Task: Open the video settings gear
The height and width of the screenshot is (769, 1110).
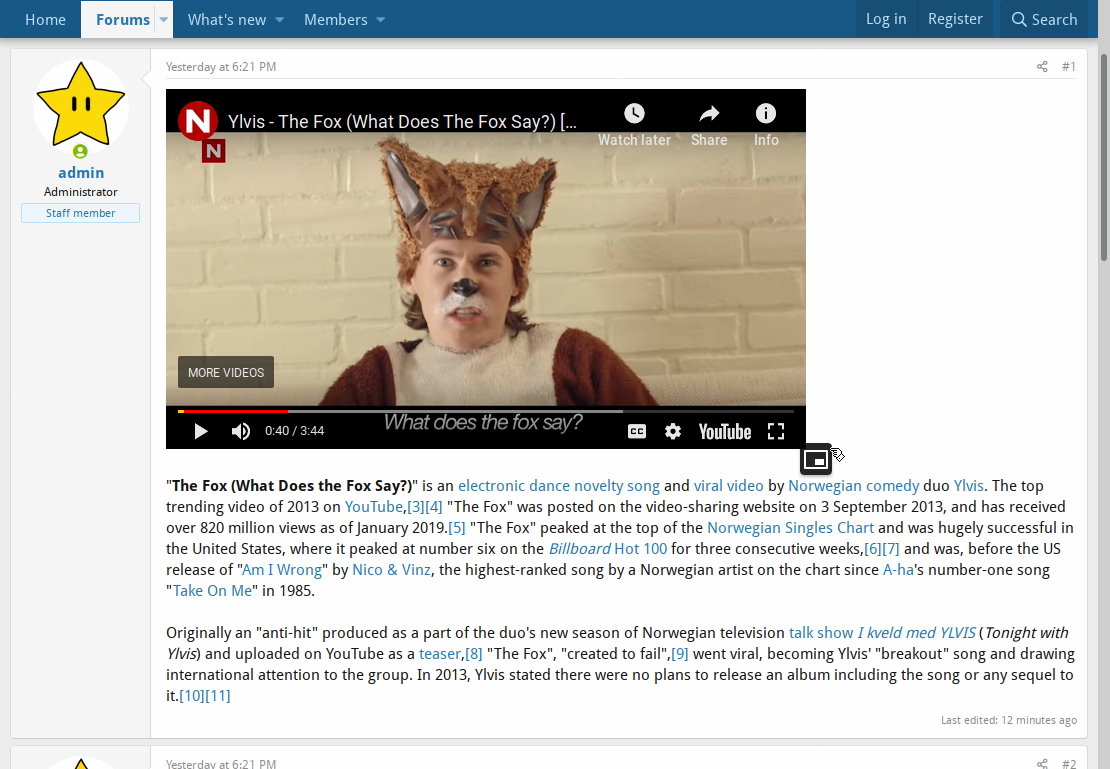Action: click(673, 431)
